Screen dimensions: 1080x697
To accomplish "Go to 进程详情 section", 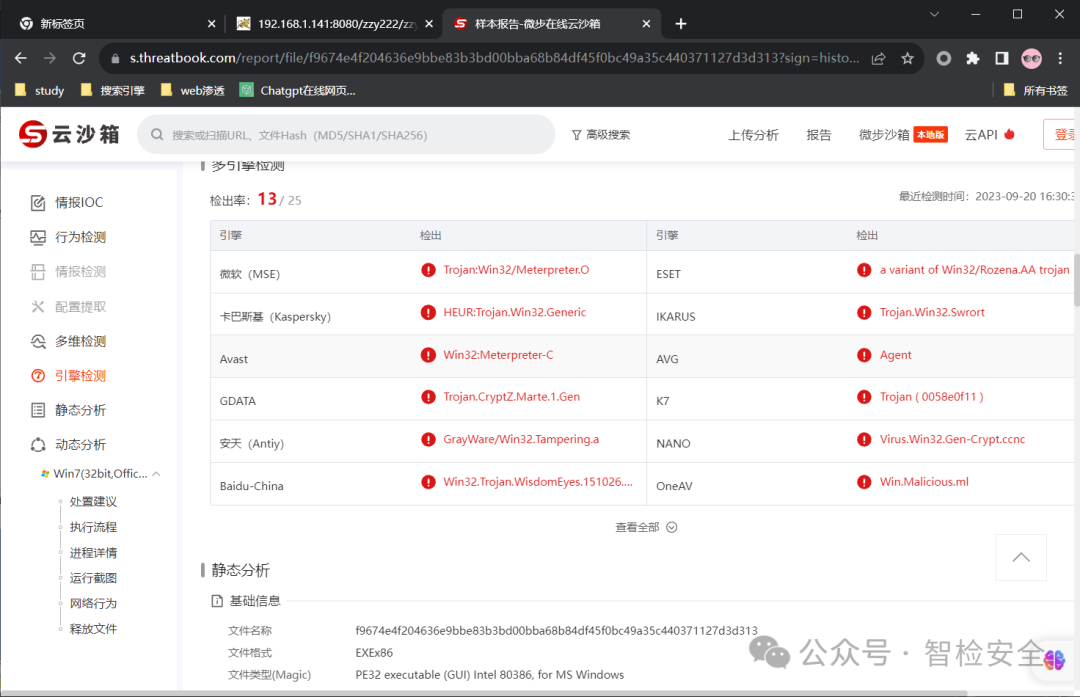I will click(93, 552).
